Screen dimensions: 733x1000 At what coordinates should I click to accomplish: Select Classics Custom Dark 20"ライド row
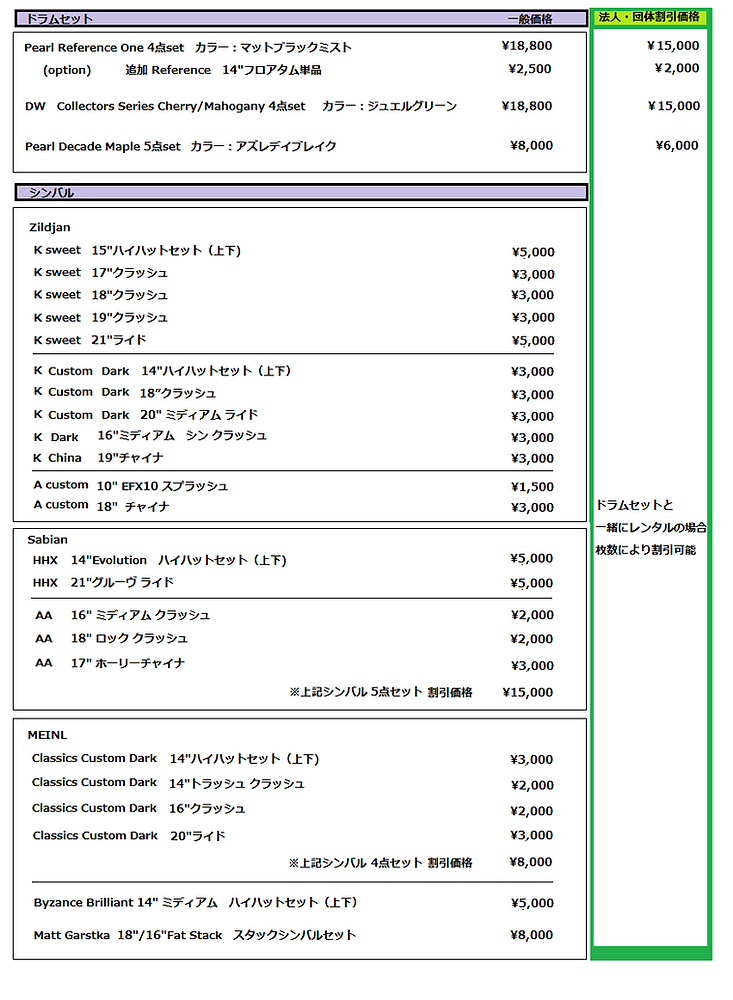point(129,835)
